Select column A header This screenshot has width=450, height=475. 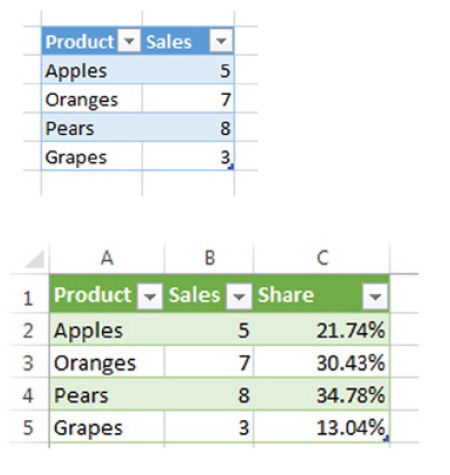tap(107, 258)
